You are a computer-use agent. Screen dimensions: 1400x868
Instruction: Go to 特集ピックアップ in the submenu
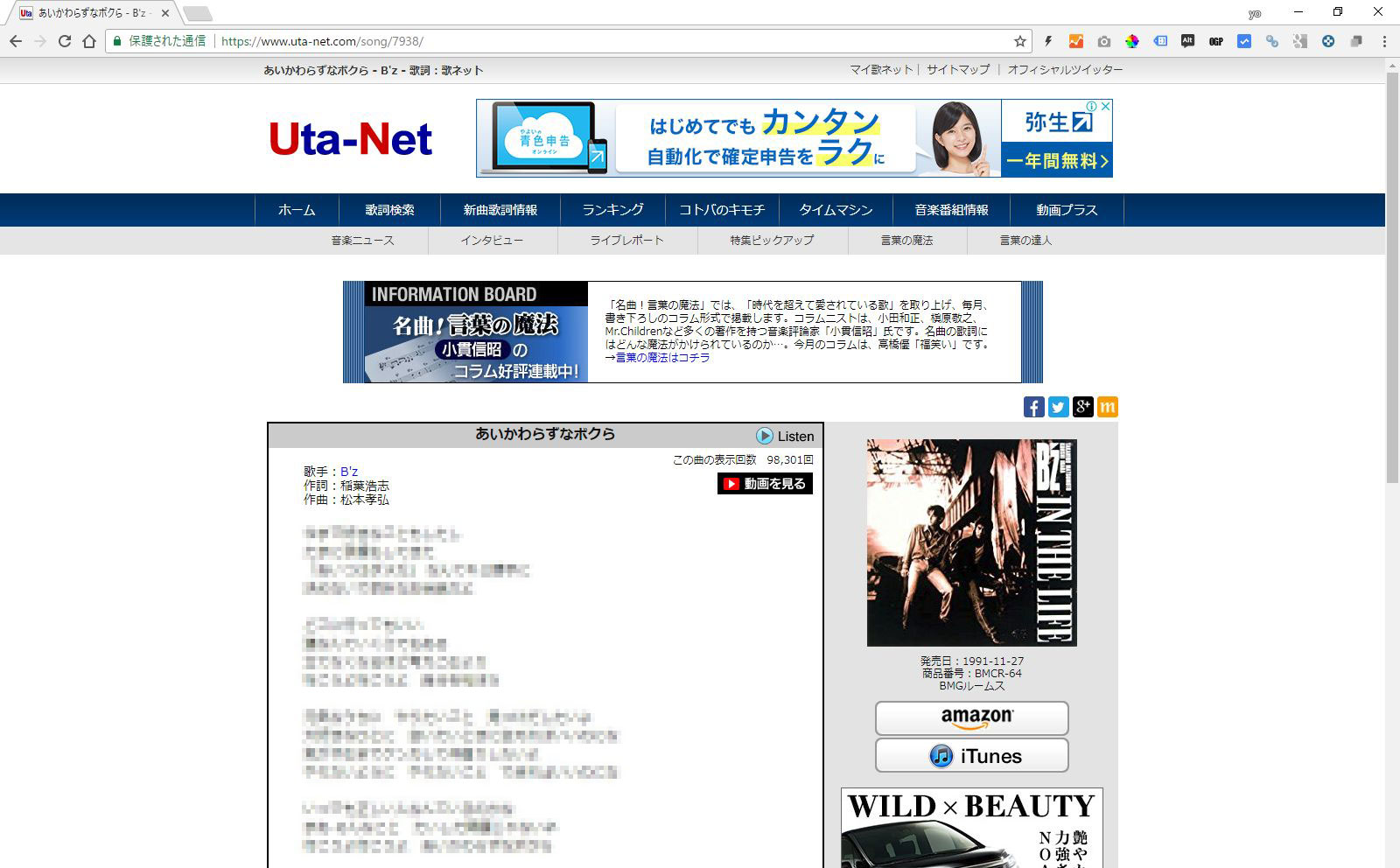(772, 240)
